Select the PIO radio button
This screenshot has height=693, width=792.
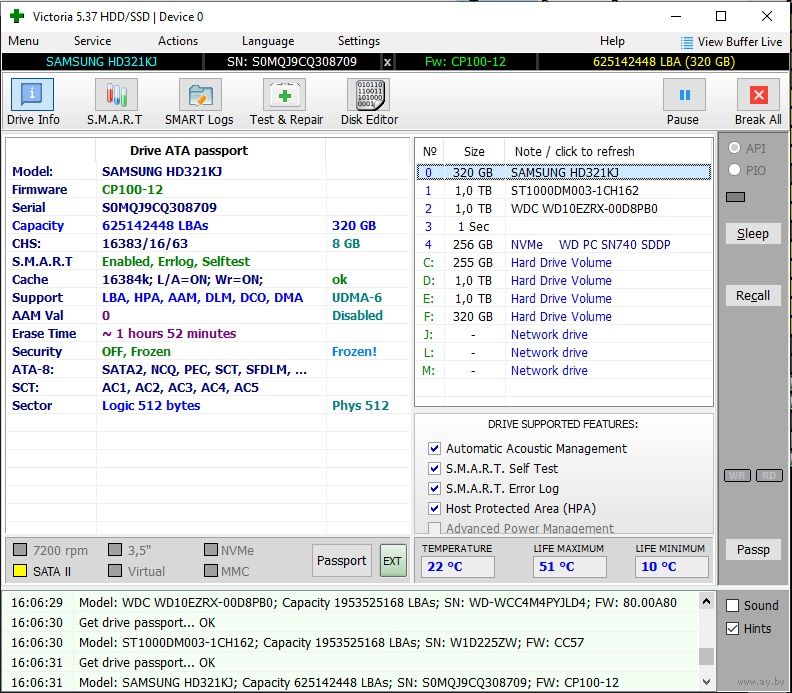(x=735, y=171)
